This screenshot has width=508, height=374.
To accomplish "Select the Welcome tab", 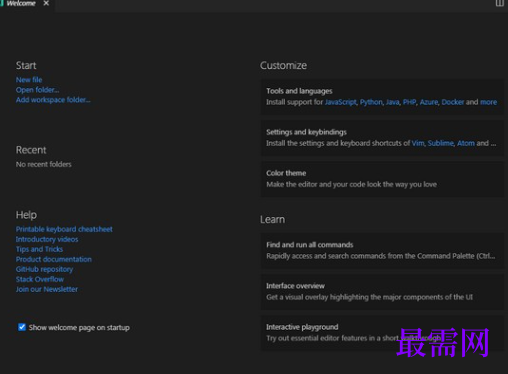I will (x=21, y=3).
